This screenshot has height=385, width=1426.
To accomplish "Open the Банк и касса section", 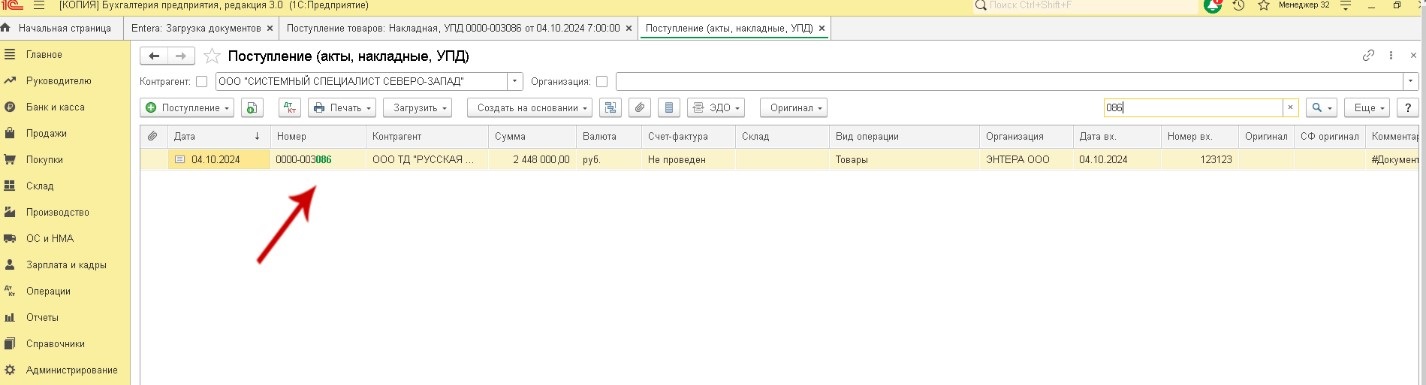I will click(55, 106).
